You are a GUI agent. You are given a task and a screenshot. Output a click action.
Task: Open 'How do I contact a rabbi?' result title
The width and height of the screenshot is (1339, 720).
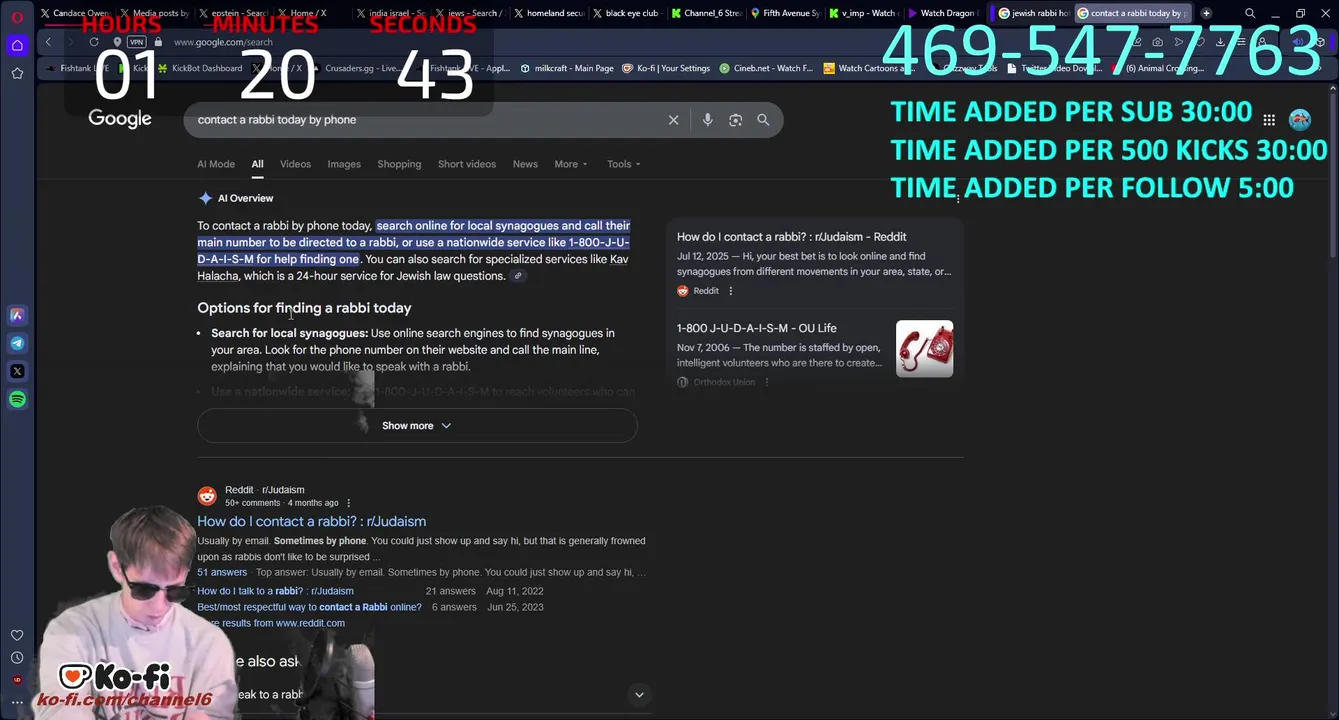coord(311,521)
